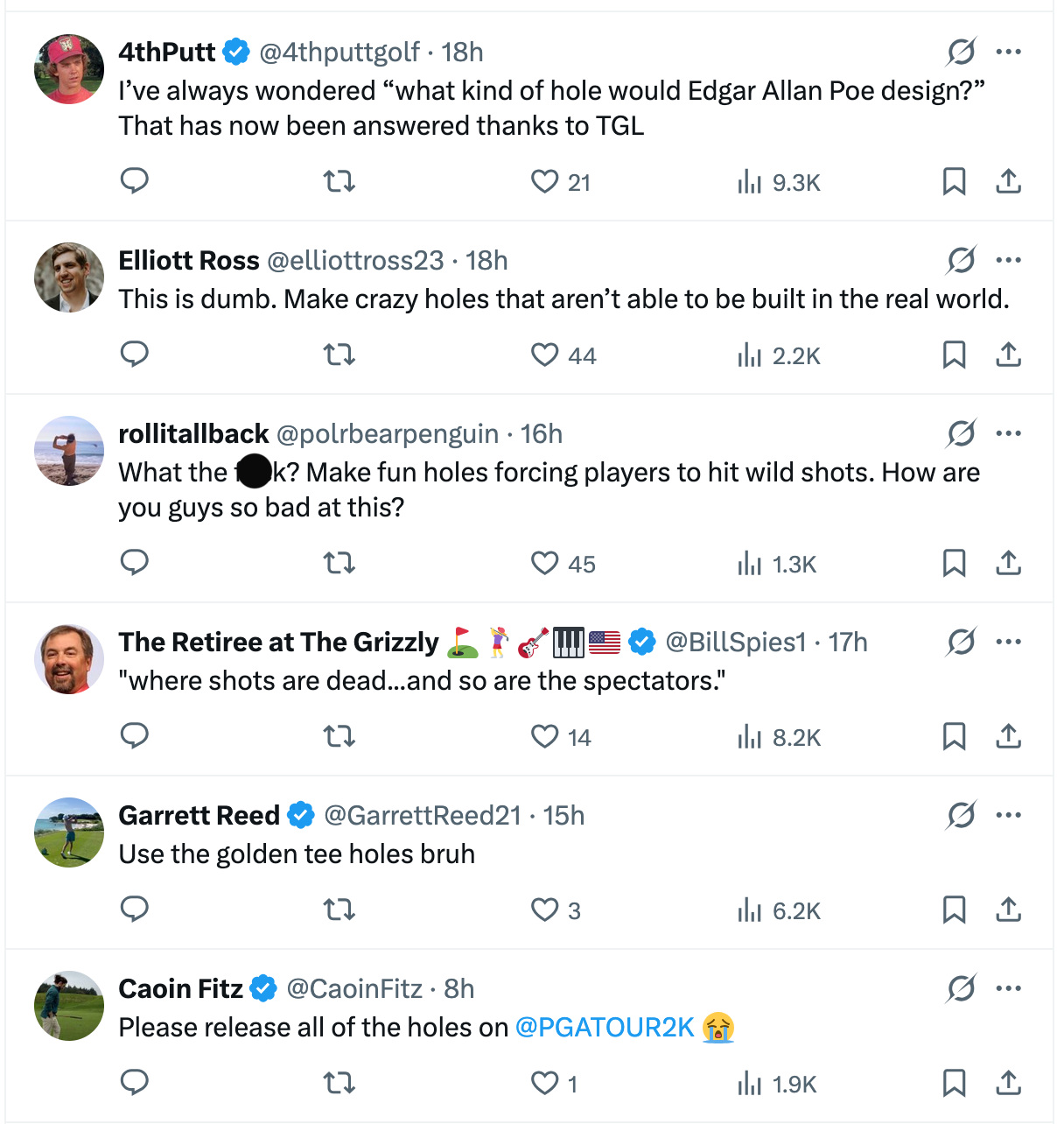The image size is (1064, 1124).
Task: Click the Grok icon on 4thPutt's tweet
Action: point(961,52)
